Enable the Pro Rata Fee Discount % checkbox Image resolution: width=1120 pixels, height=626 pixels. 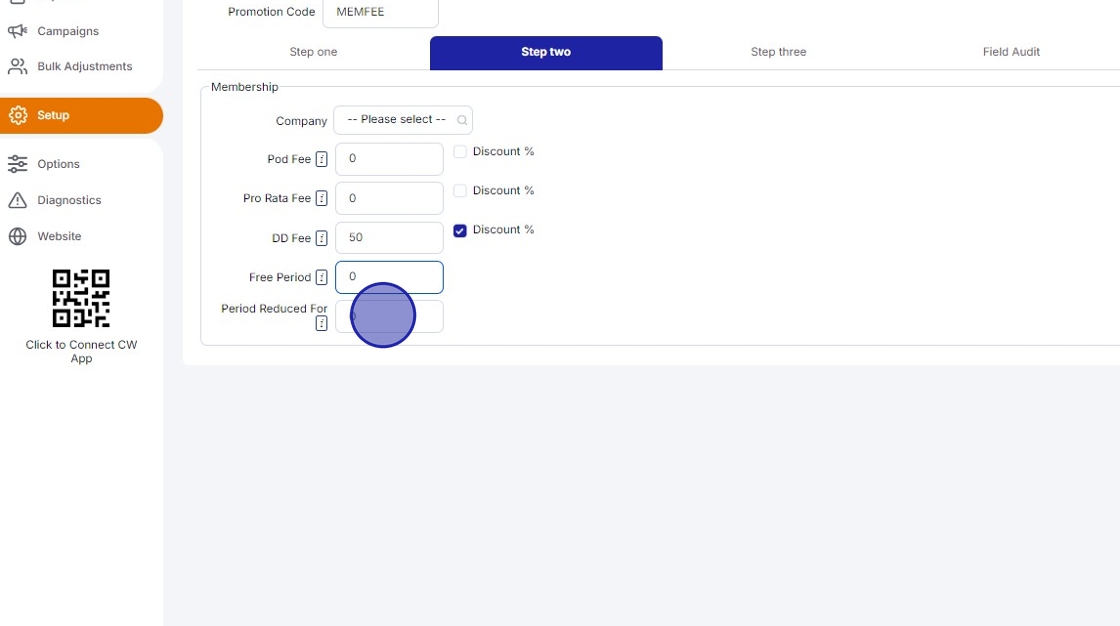(x=460, y=191)
